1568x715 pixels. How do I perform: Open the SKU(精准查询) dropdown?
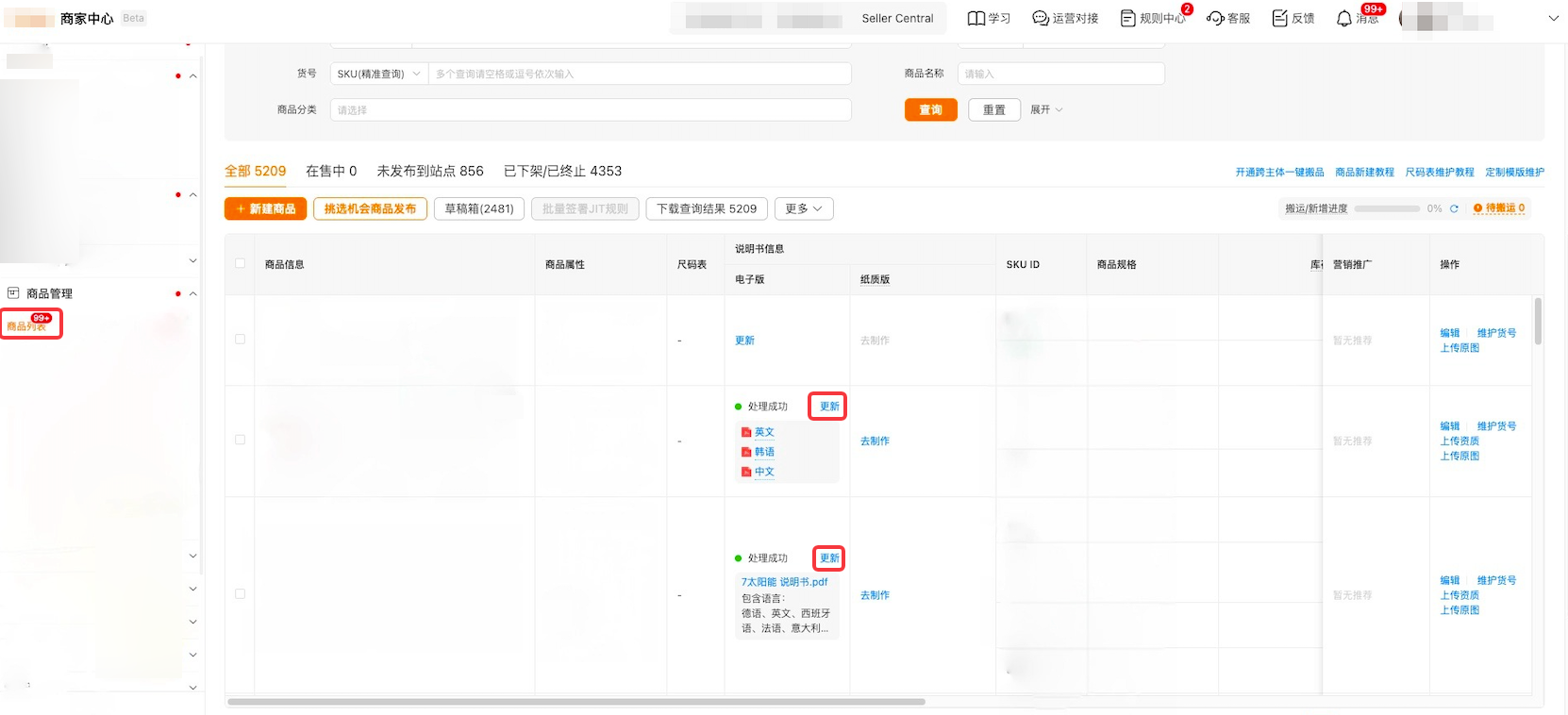pos(378,74)
